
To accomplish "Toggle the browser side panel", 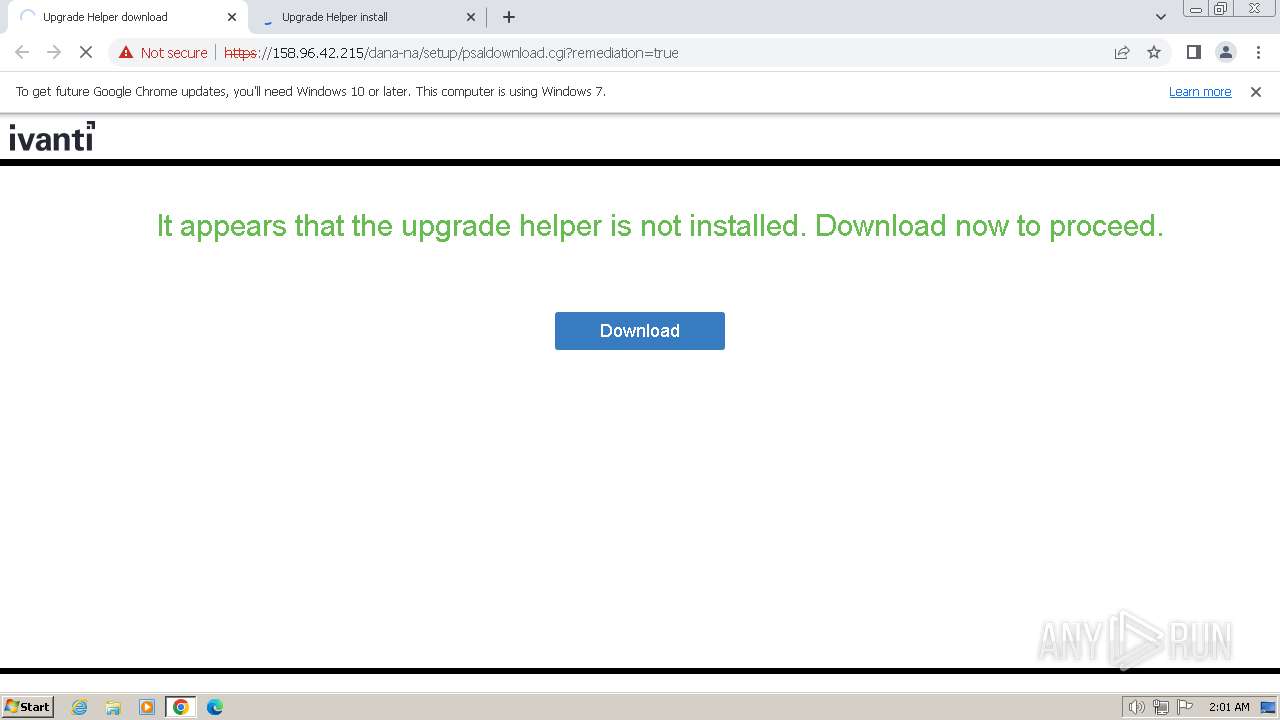I will 1194,53.
